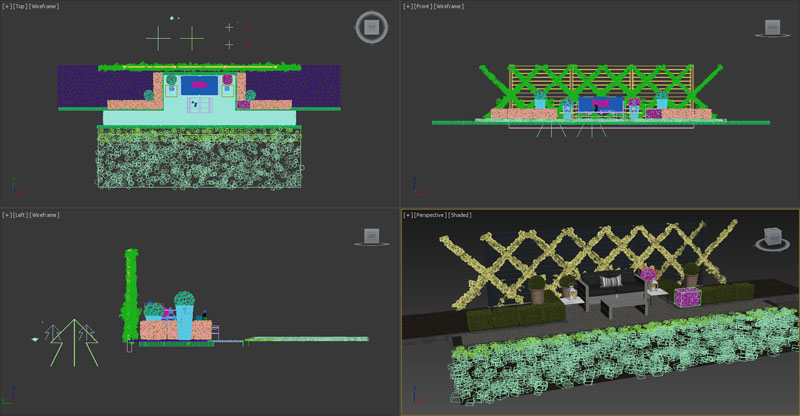The image size is (800, 416).
Task: Open the Shaded display mode menu
Action: (x=461, y=214)
